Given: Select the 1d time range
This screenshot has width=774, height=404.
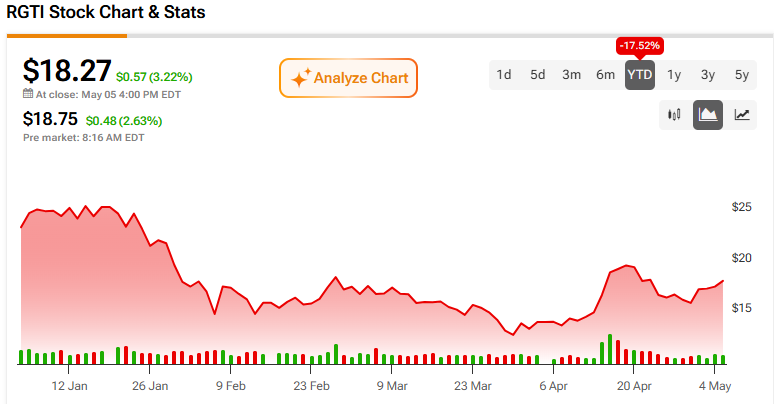Looking at the screenshot, I should pyautogui.click(x=503, y=75).
